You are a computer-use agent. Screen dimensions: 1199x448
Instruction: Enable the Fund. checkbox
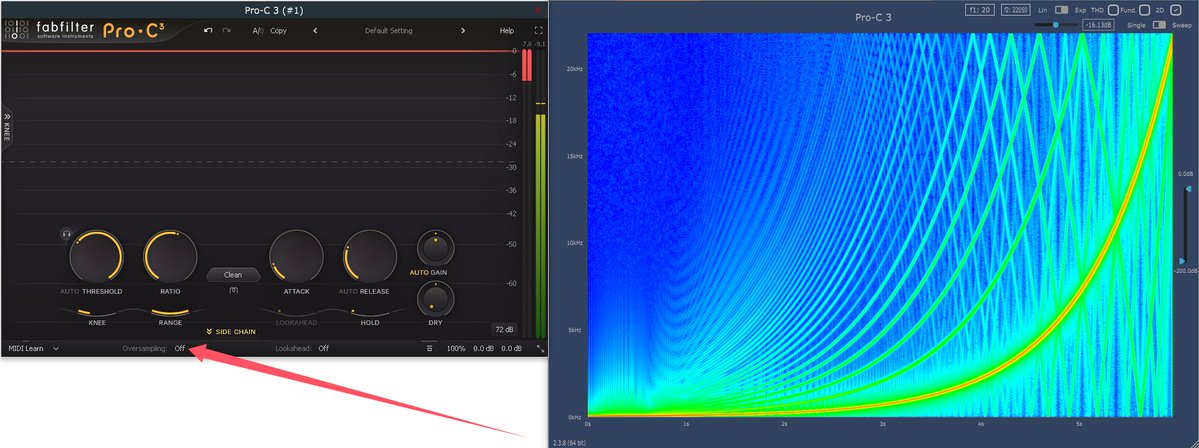[x=1144, y=10]
